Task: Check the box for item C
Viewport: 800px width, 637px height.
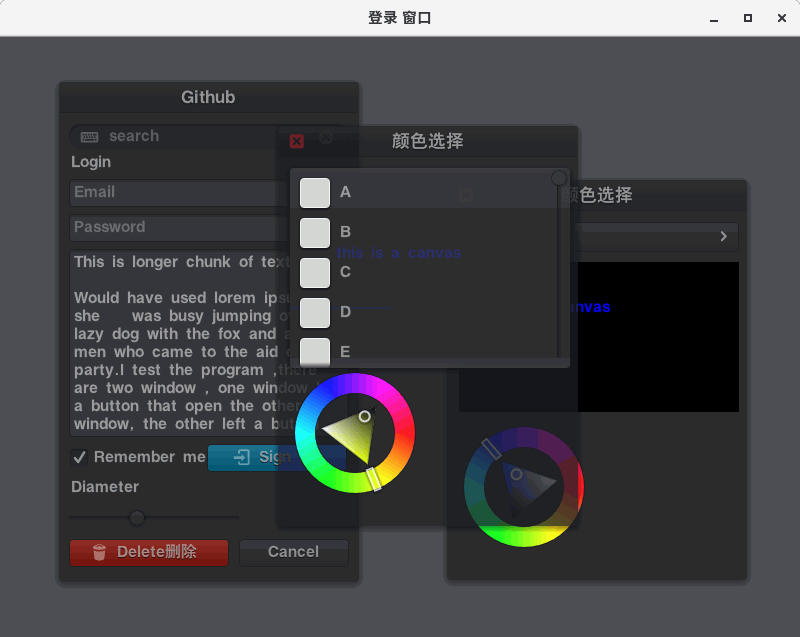Action: point(315,272)
